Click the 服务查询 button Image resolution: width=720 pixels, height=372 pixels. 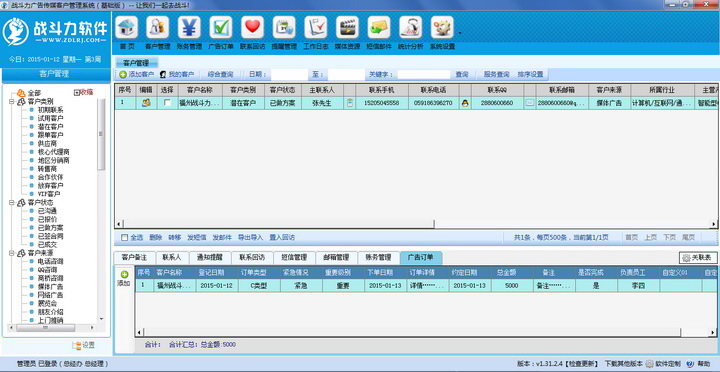coord(496,74)
